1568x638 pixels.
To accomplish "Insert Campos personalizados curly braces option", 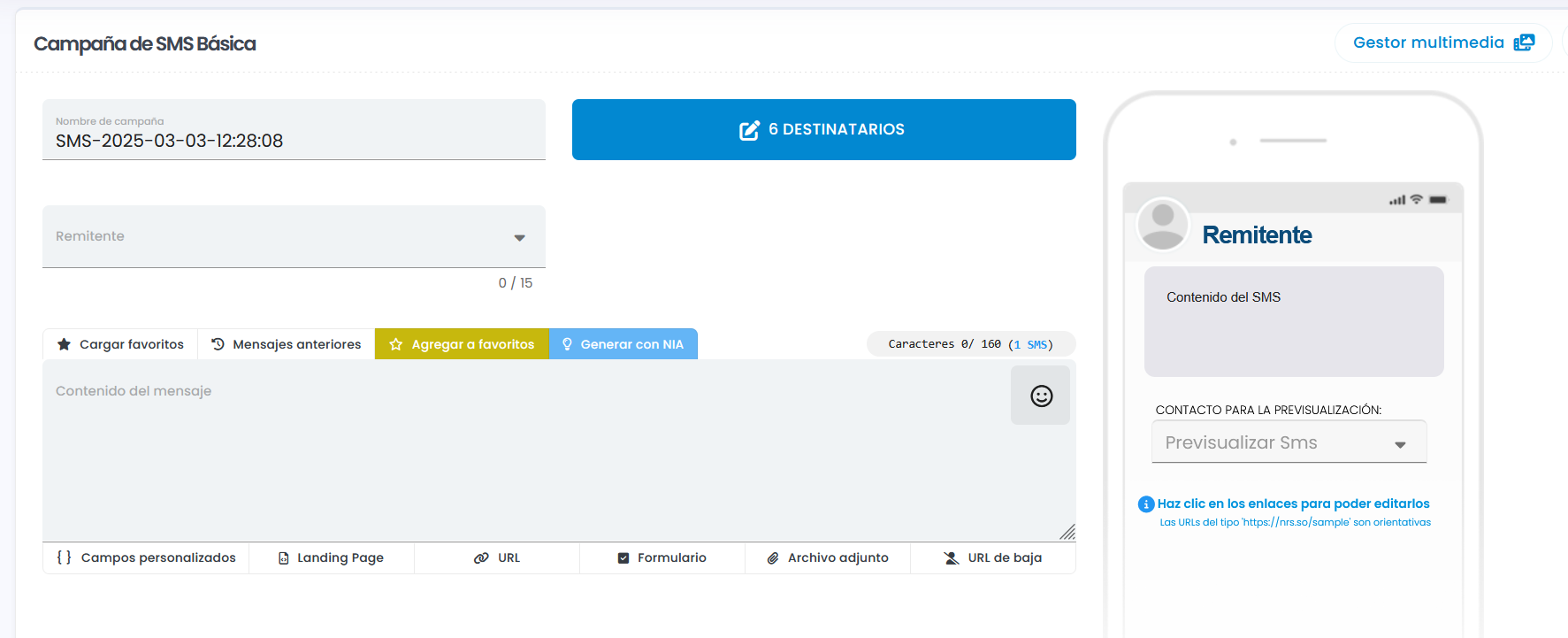I will click(147, 558).
